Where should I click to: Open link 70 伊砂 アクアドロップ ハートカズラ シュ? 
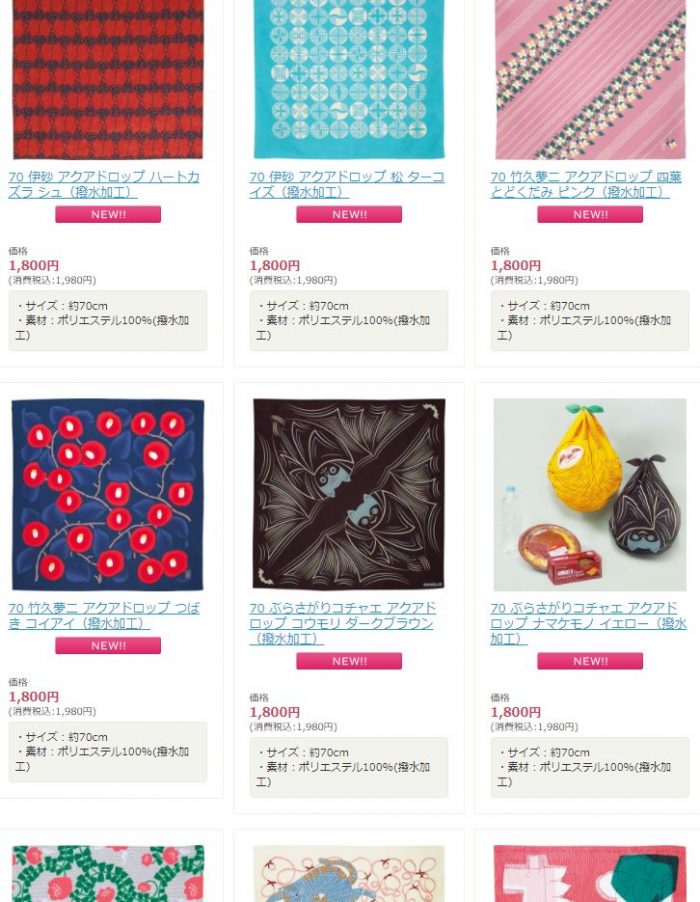104,185
